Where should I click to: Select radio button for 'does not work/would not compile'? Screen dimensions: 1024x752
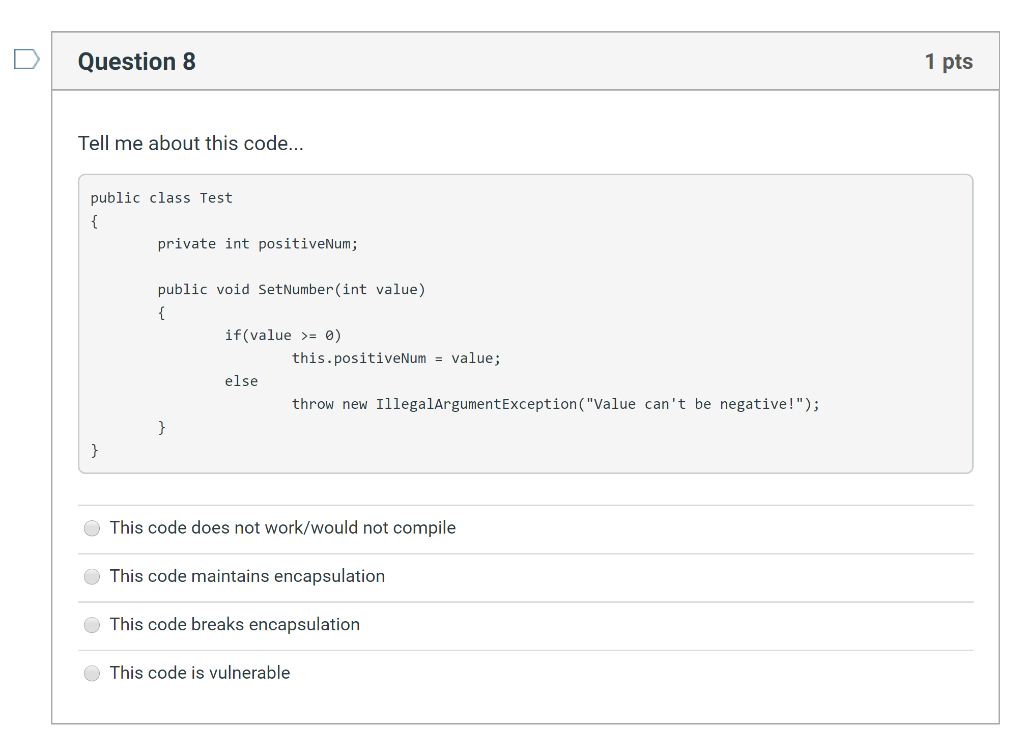point(92,528)
